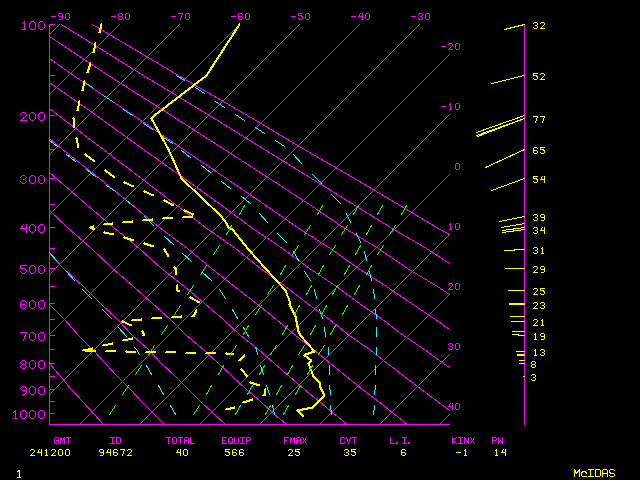Screen dimensions: 640x480
Task: Click the KINX column header
Action: [x=462, y=440]
